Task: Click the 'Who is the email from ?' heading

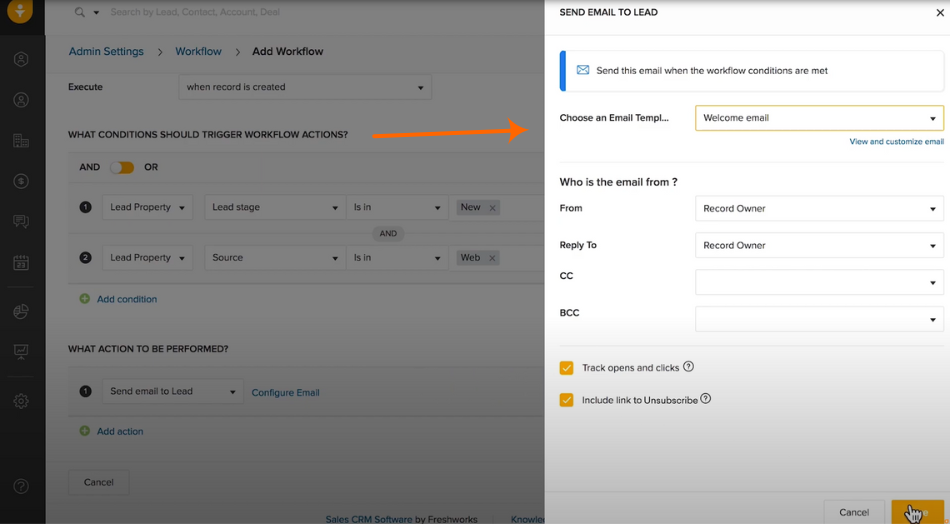Action: point(619,182)
